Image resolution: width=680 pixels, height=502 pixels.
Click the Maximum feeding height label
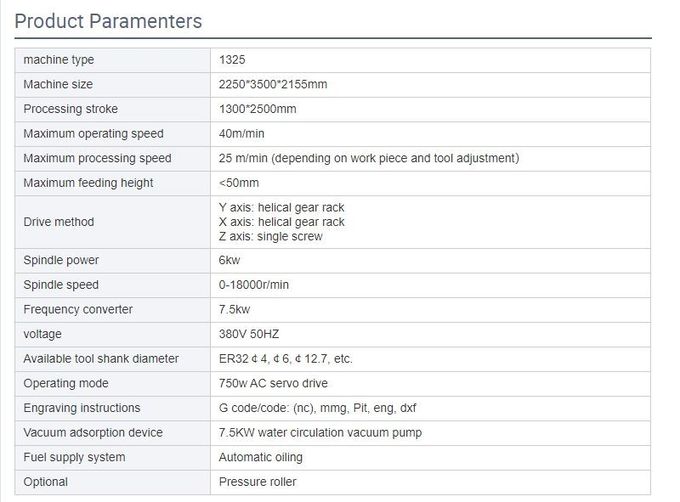point(88,183)
